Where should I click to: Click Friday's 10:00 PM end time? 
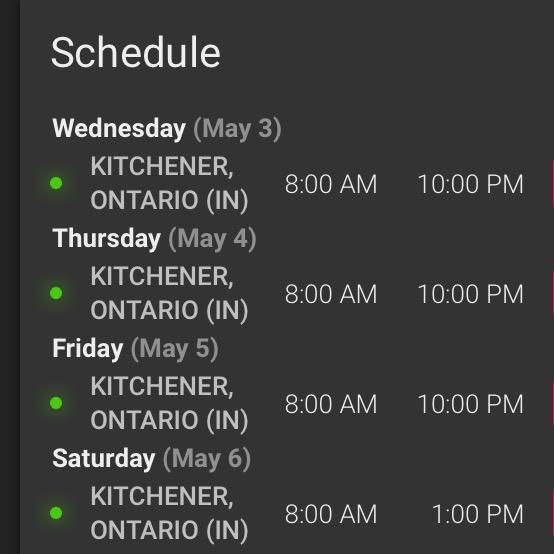click(x=471, y=404)
